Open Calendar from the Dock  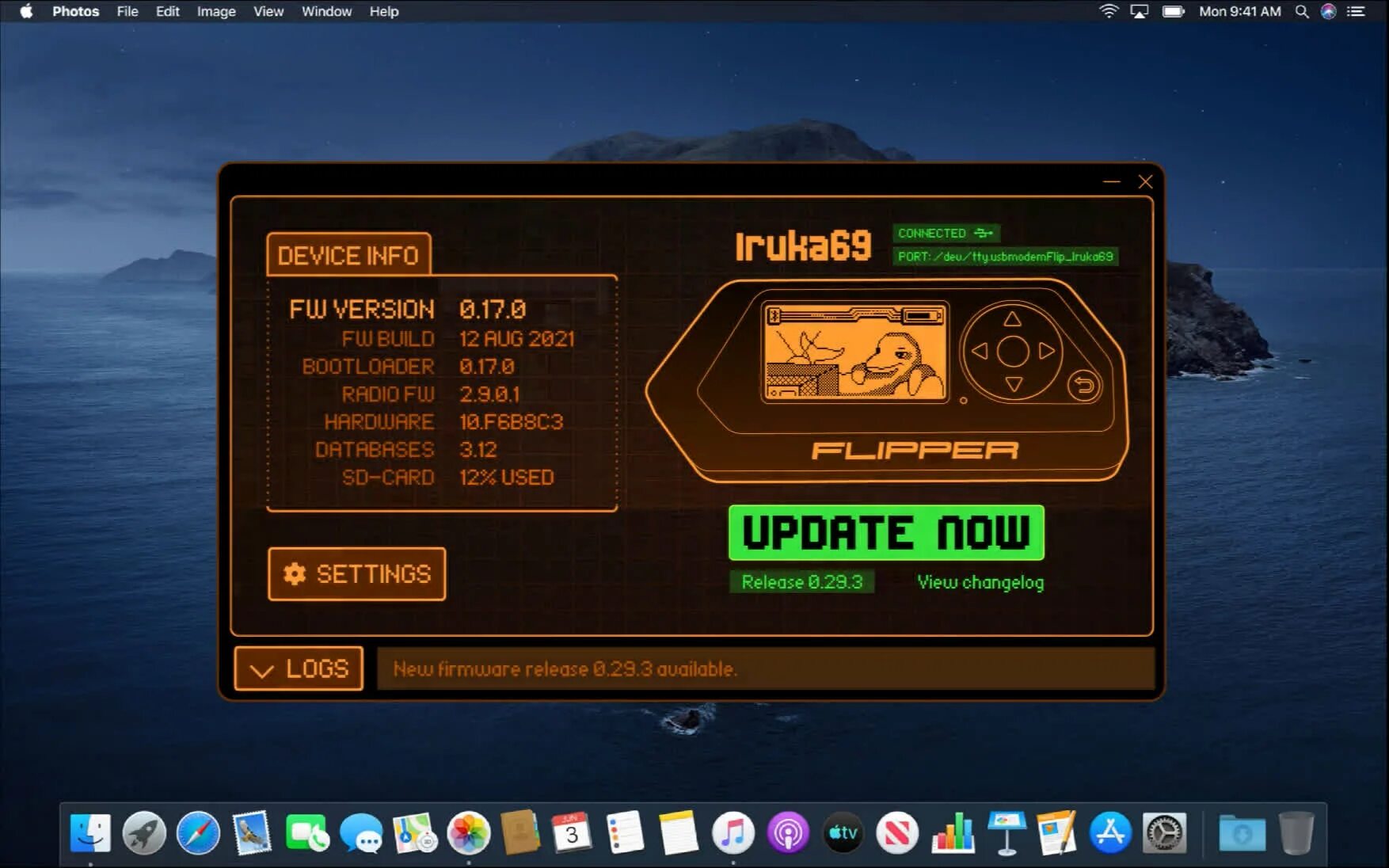[x=571, y=832]
